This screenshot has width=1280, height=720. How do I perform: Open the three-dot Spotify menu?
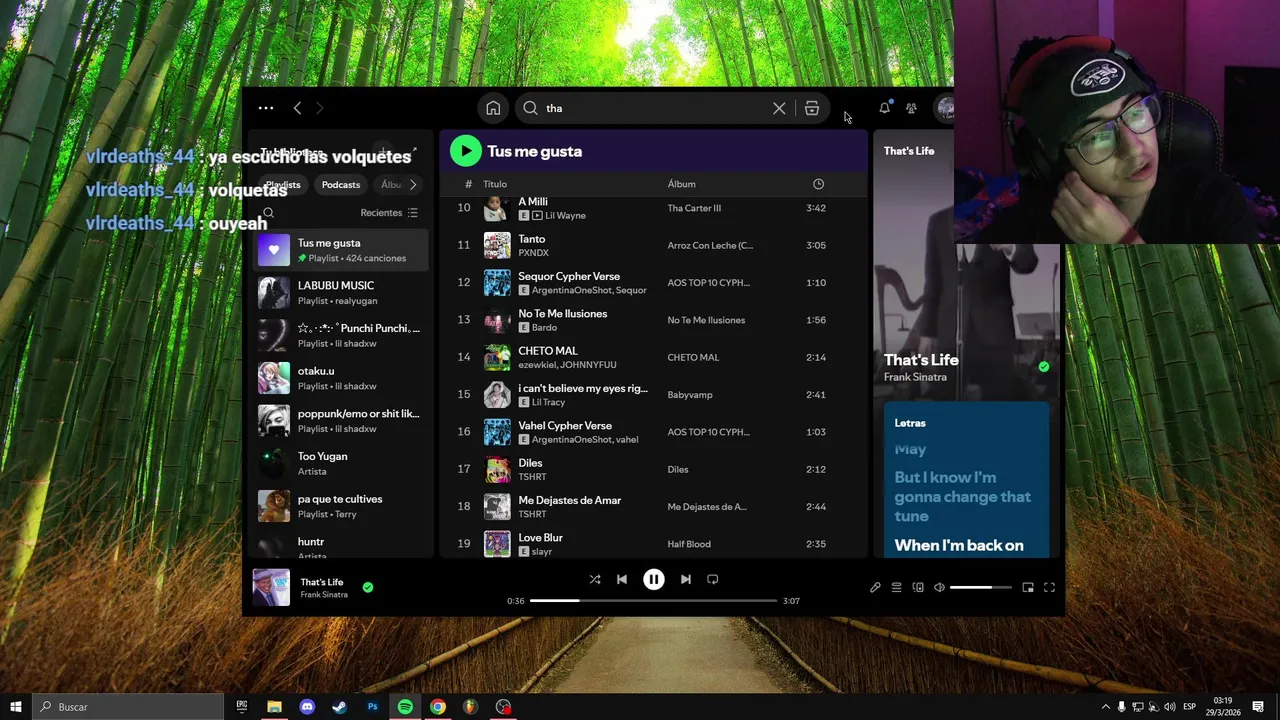(x=266, y=108)
